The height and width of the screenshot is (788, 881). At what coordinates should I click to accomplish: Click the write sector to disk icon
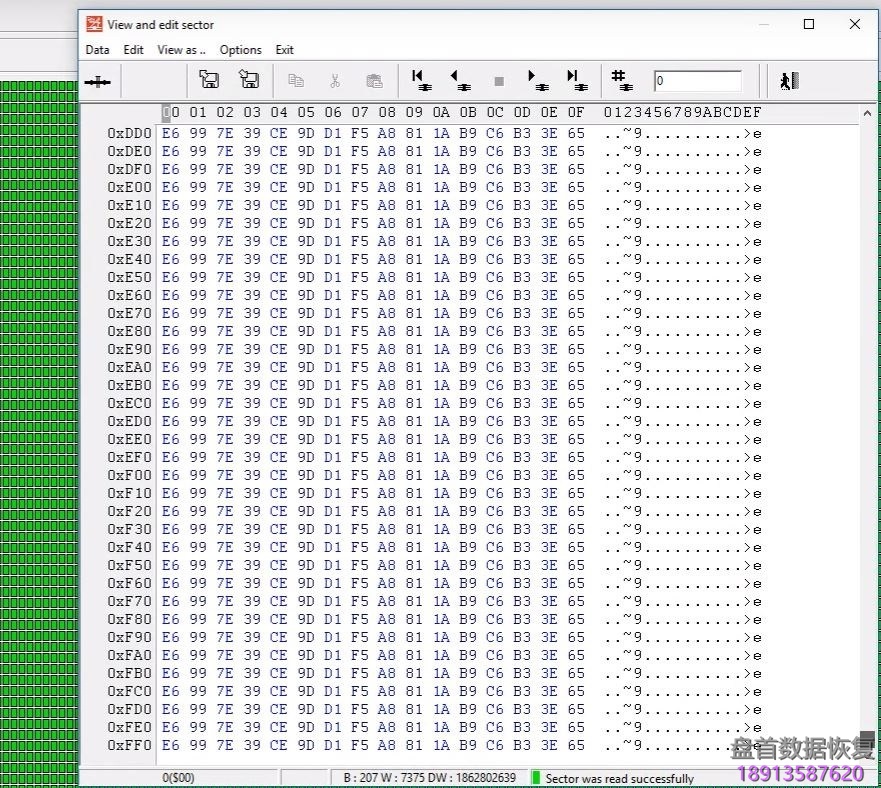[249, 80]
